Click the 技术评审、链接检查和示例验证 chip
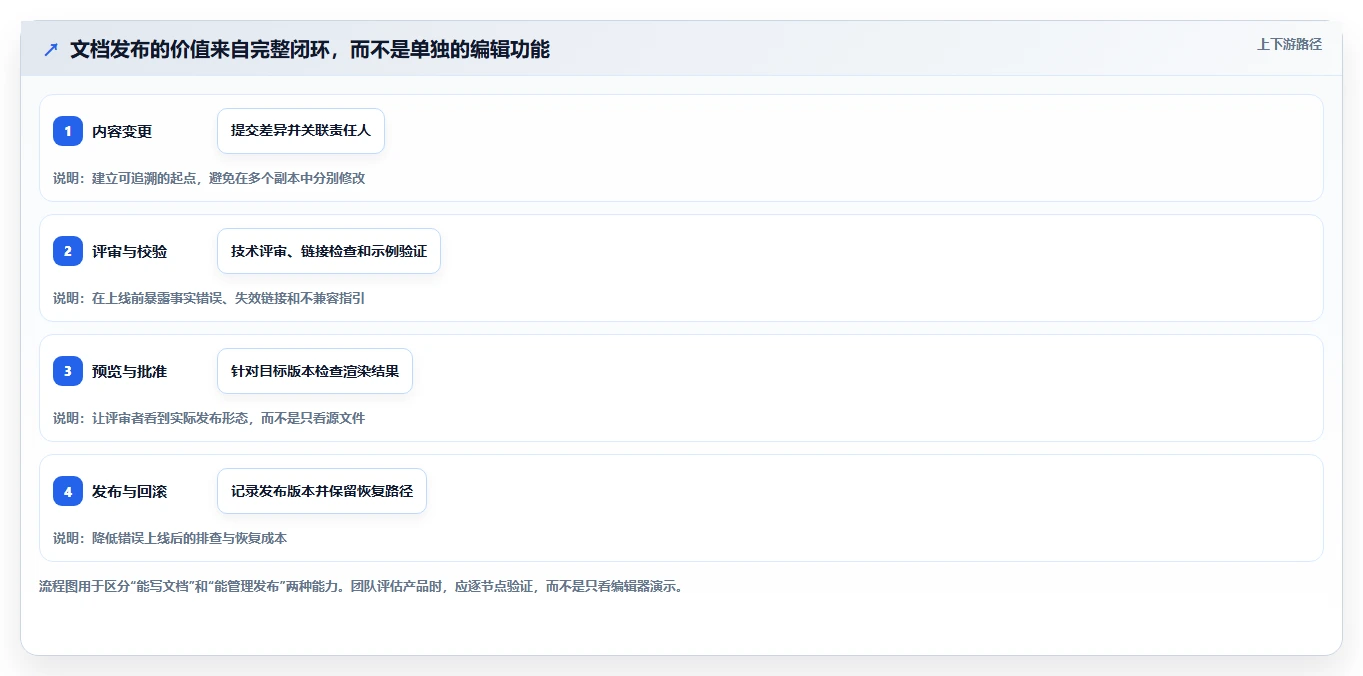Screen dimensions: 1363x676 329,251
